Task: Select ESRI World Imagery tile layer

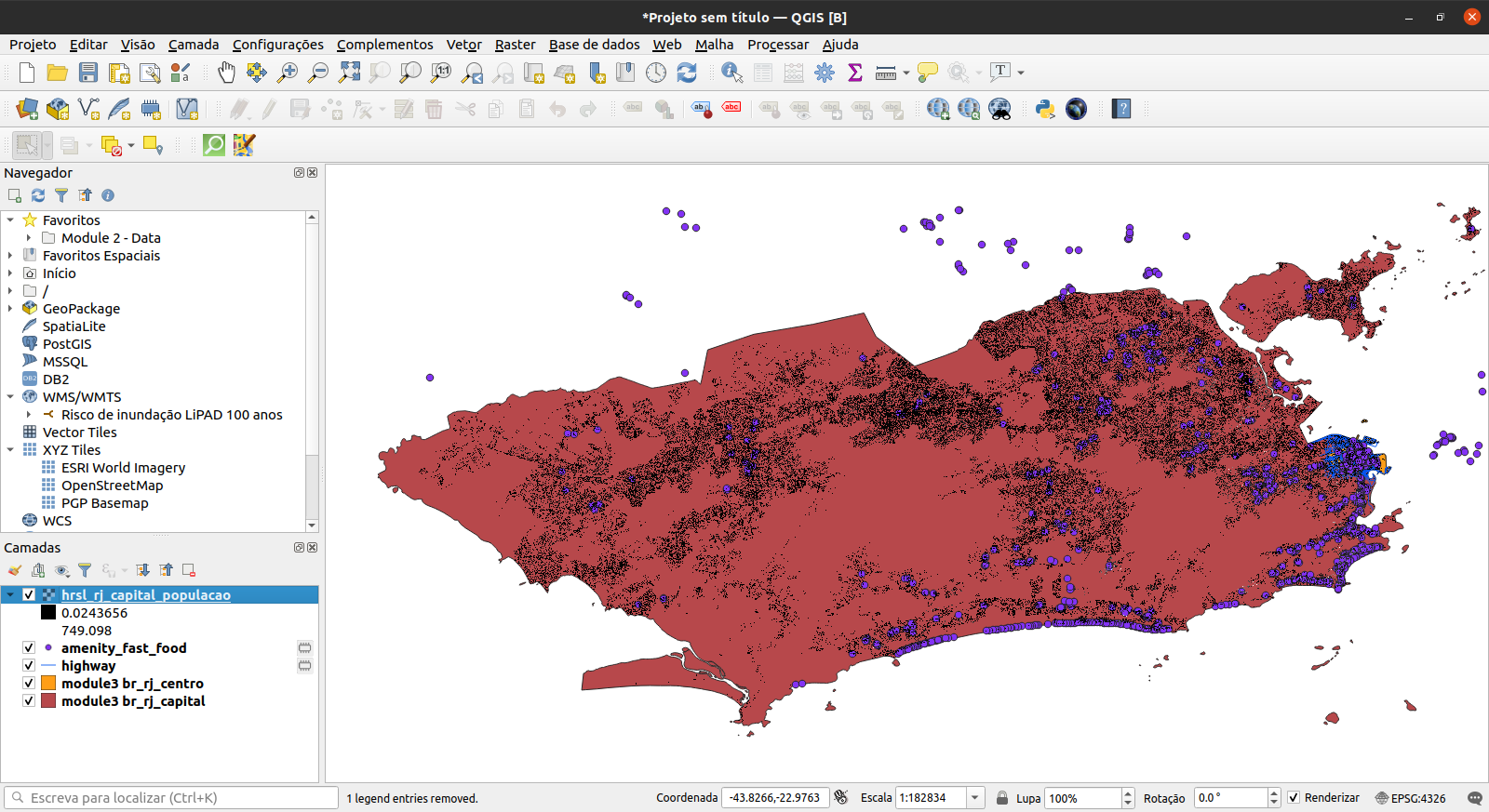Action: pos(123,468)
